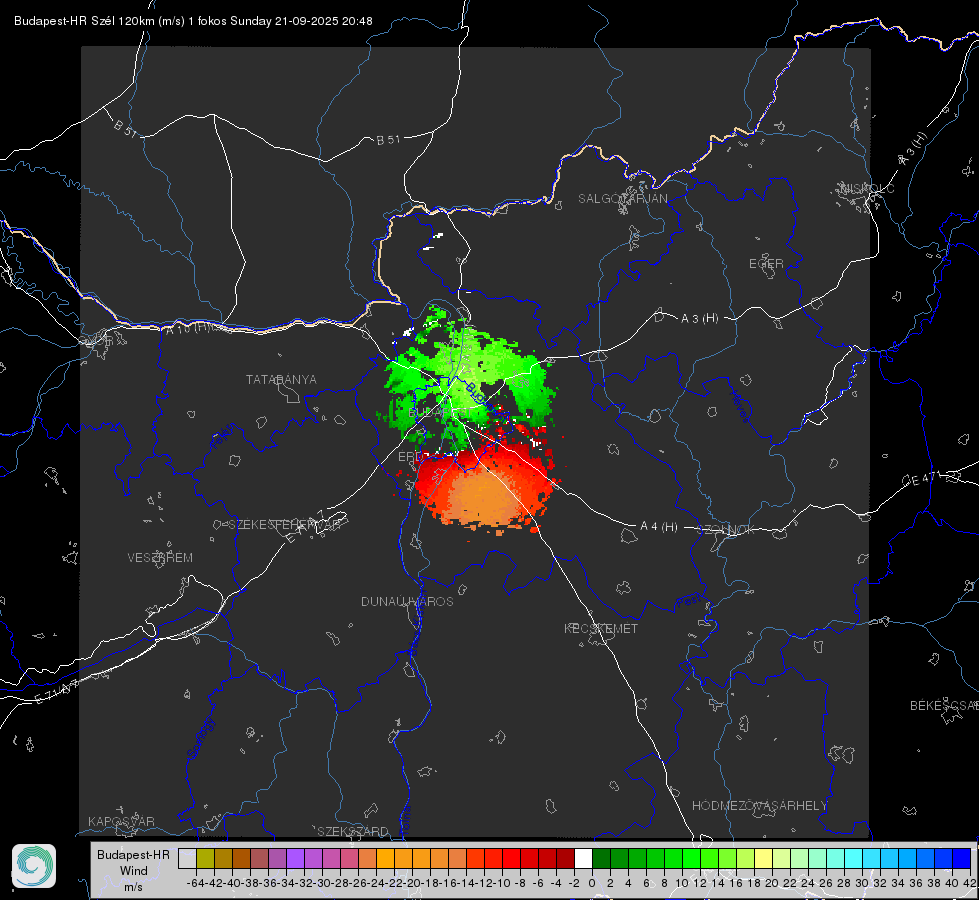Click the dark green swatch between 0 and 2
Screen dimensions: 979x900
[601, 858]
